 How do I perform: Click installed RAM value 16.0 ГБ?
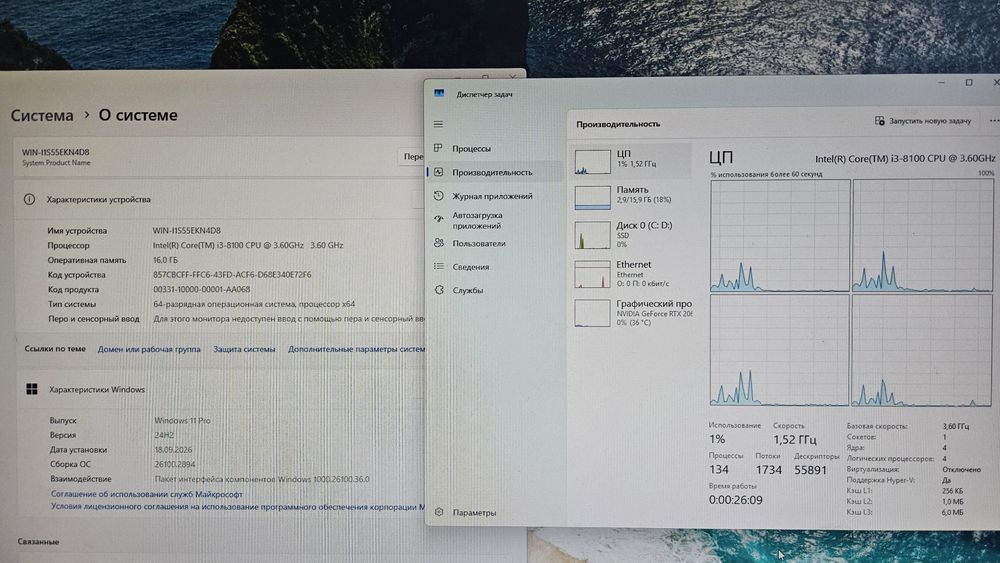(165, 260)
